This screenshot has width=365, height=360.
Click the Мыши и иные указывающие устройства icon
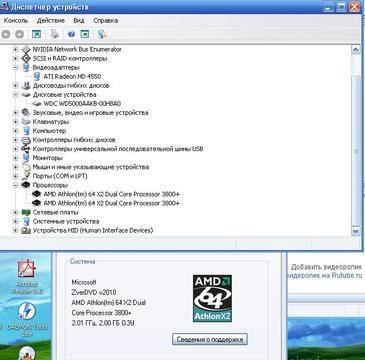click(x=26, y=167)
